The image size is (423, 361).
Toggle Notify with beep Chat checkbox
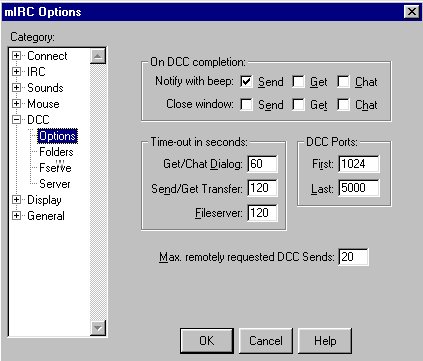[343, 82]
